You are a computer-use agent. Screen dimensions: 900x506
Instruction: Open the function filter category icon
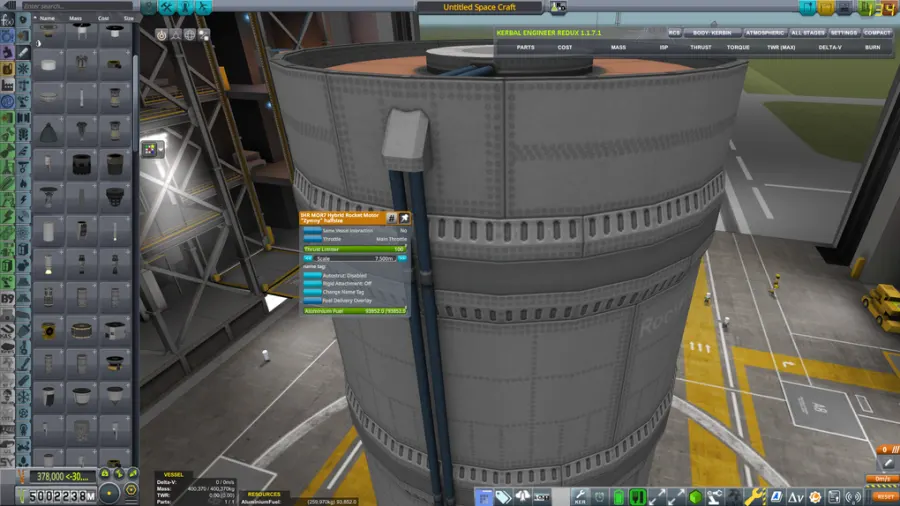(7, 20)
